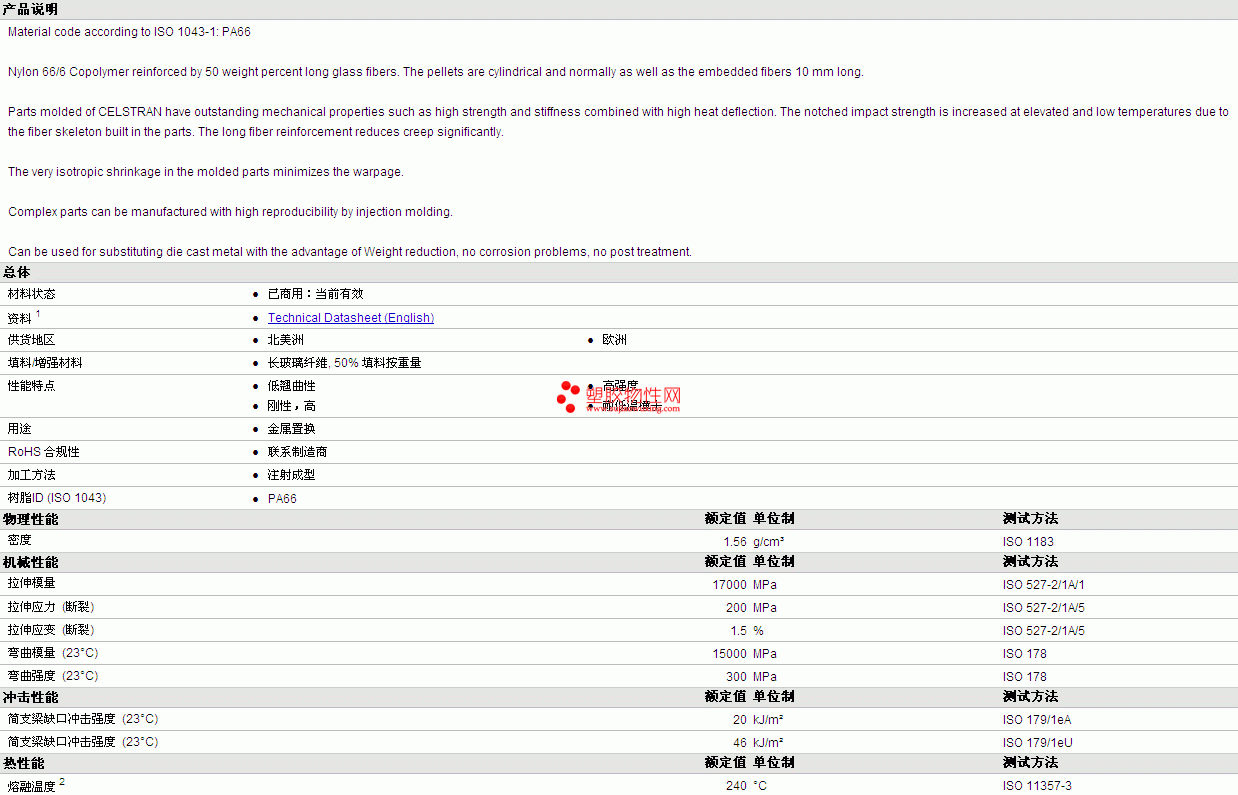This screenshot has height=795, width=1238.
Task: Click the 材料状态 row label
Action: [32, 294]
